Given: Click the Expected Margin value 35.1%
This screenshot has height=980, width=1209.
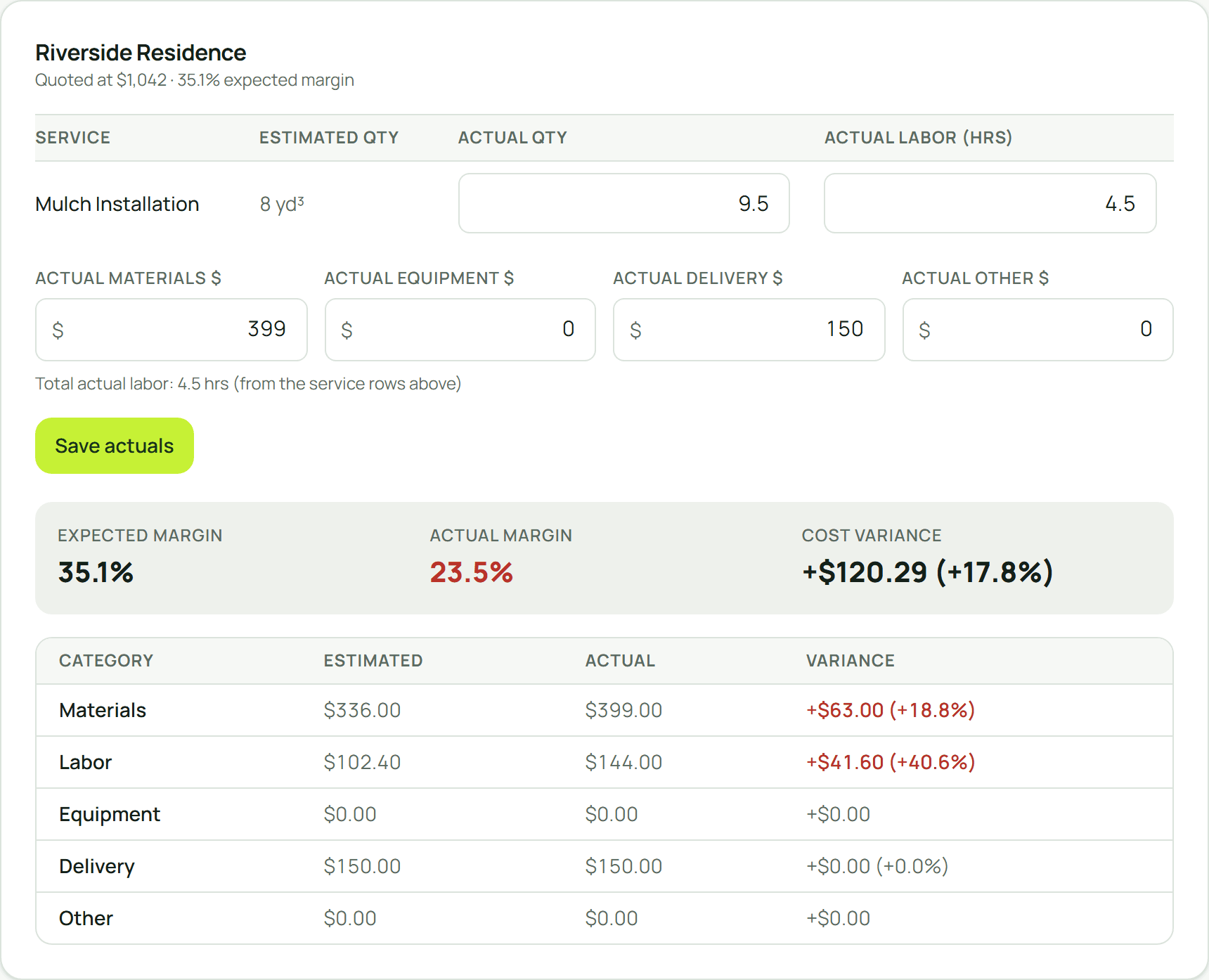Looking at the screenshot, I should click(96, 572).
